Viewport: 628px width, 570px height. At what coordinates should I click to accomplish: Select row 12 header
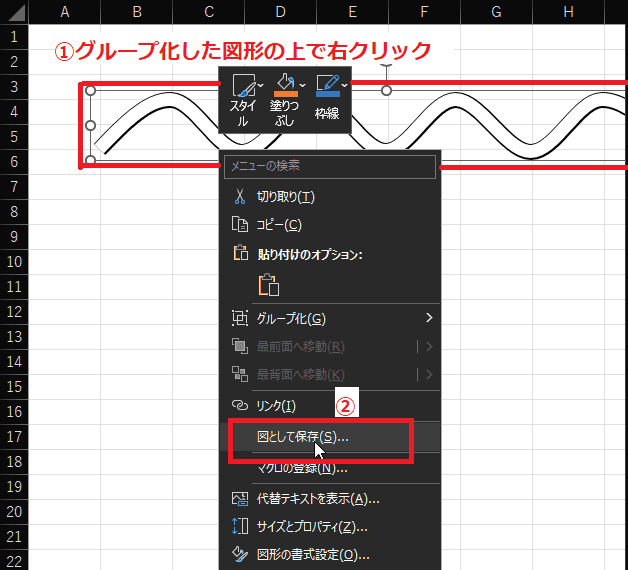coord(14,311)
